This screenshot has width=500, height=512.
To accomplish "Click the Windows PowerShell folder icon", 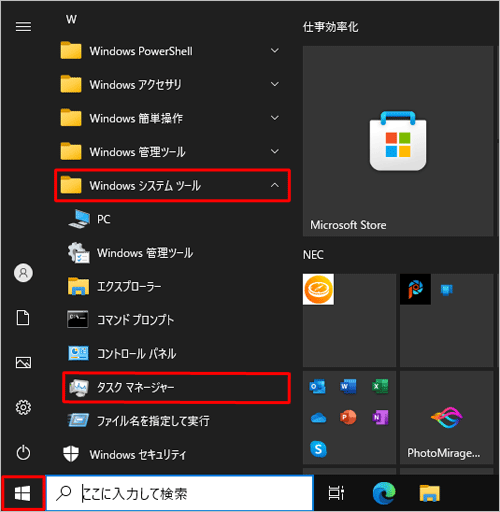I will tap(71, 50).
